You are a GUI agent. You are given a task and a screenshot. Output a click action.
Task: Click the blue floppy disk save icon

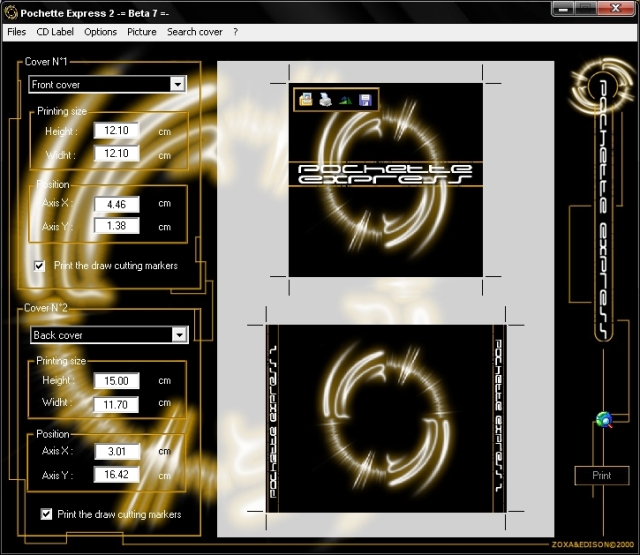pos(365,100)
